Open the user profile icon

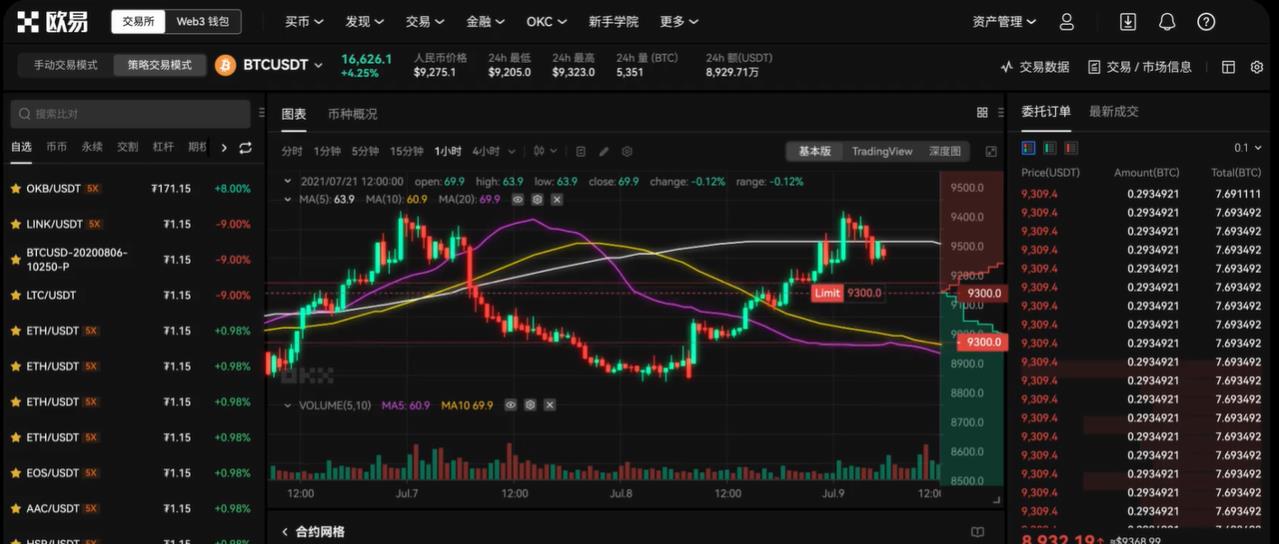[1066, 21]
